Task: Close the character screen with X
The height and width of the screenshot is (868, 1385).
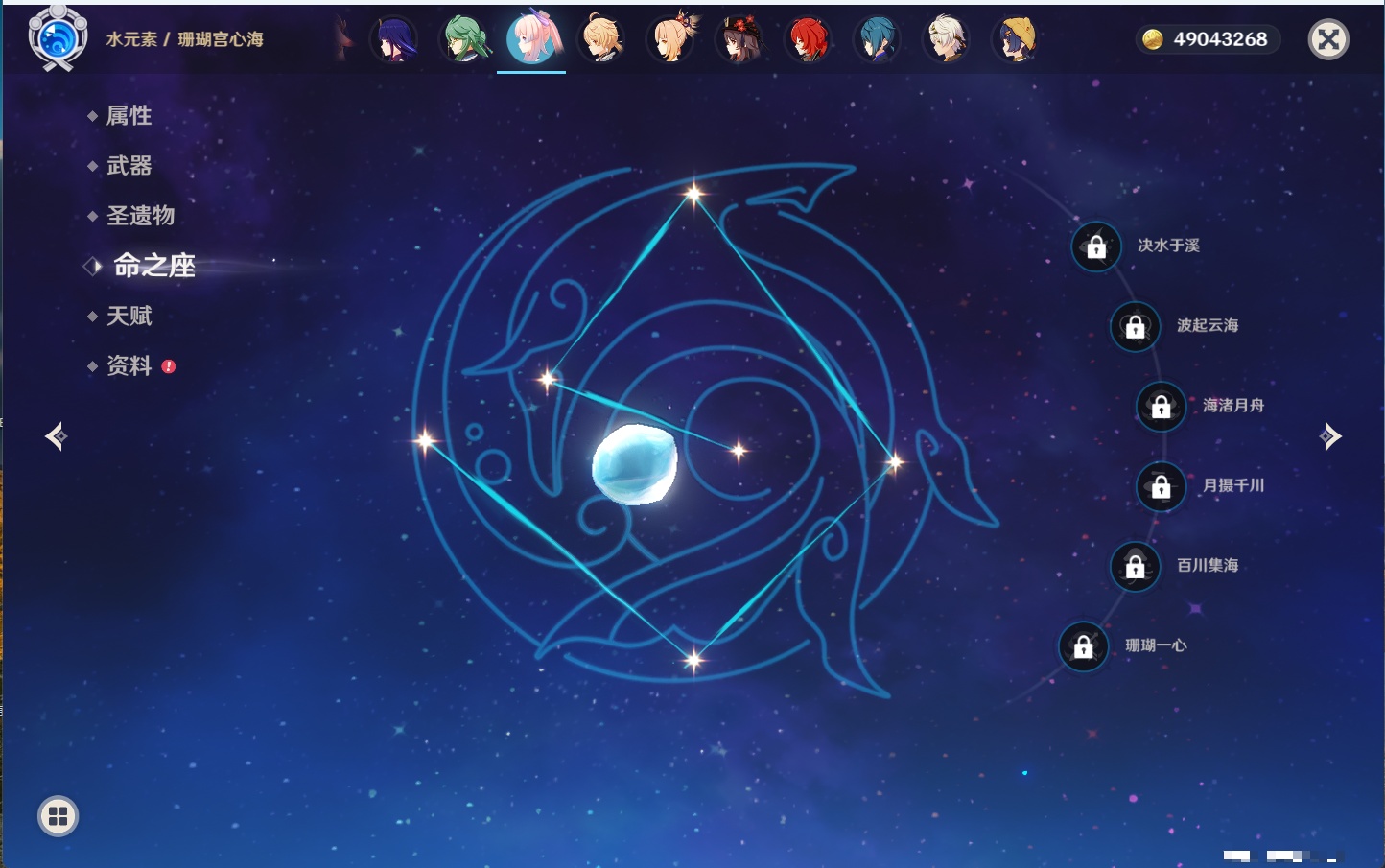Action: (x=1328, y=39)
